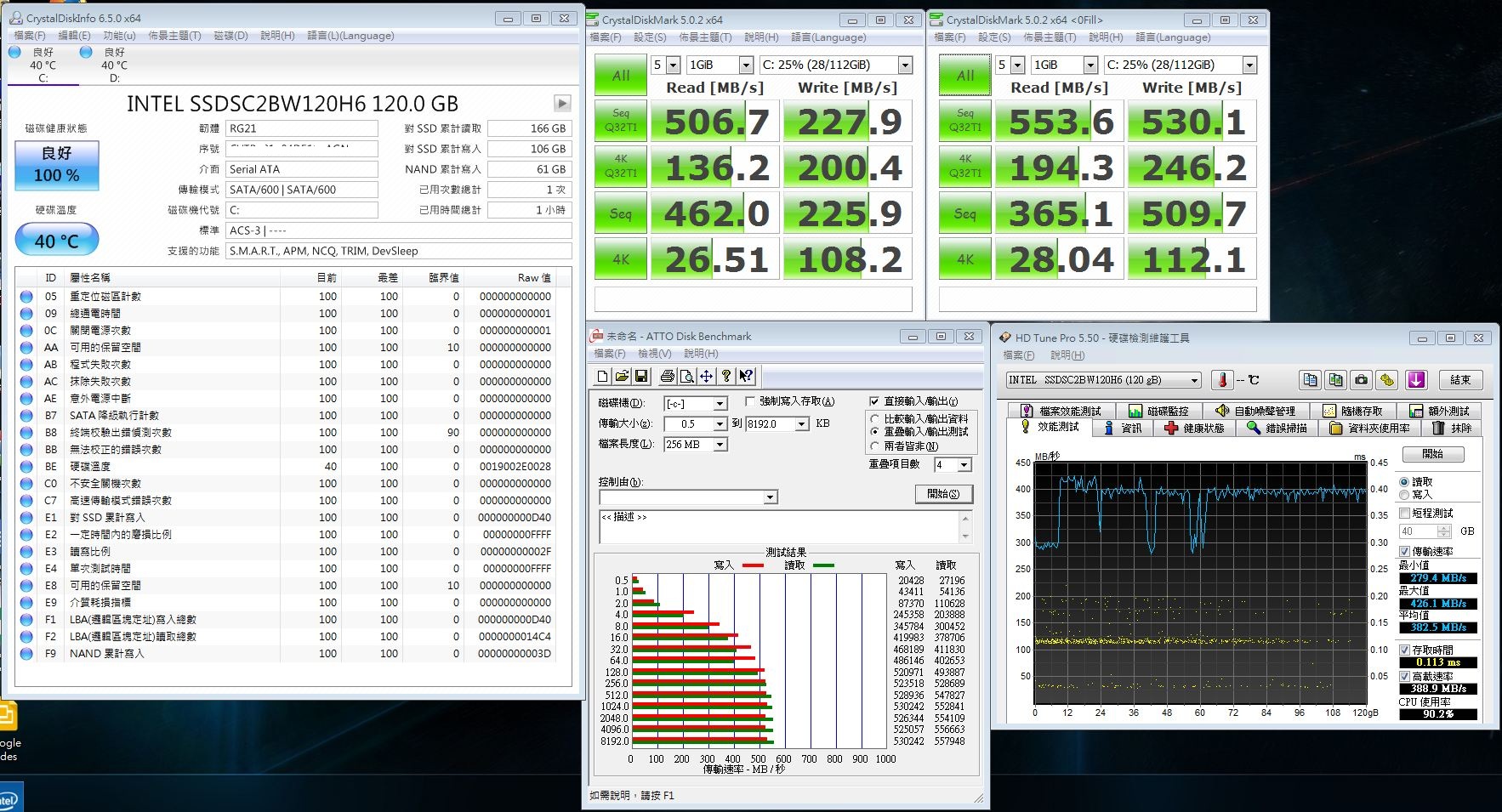Click Print icon in ATTO toolbar
This screenshot has height=812, width=1502.
(668, 376)
